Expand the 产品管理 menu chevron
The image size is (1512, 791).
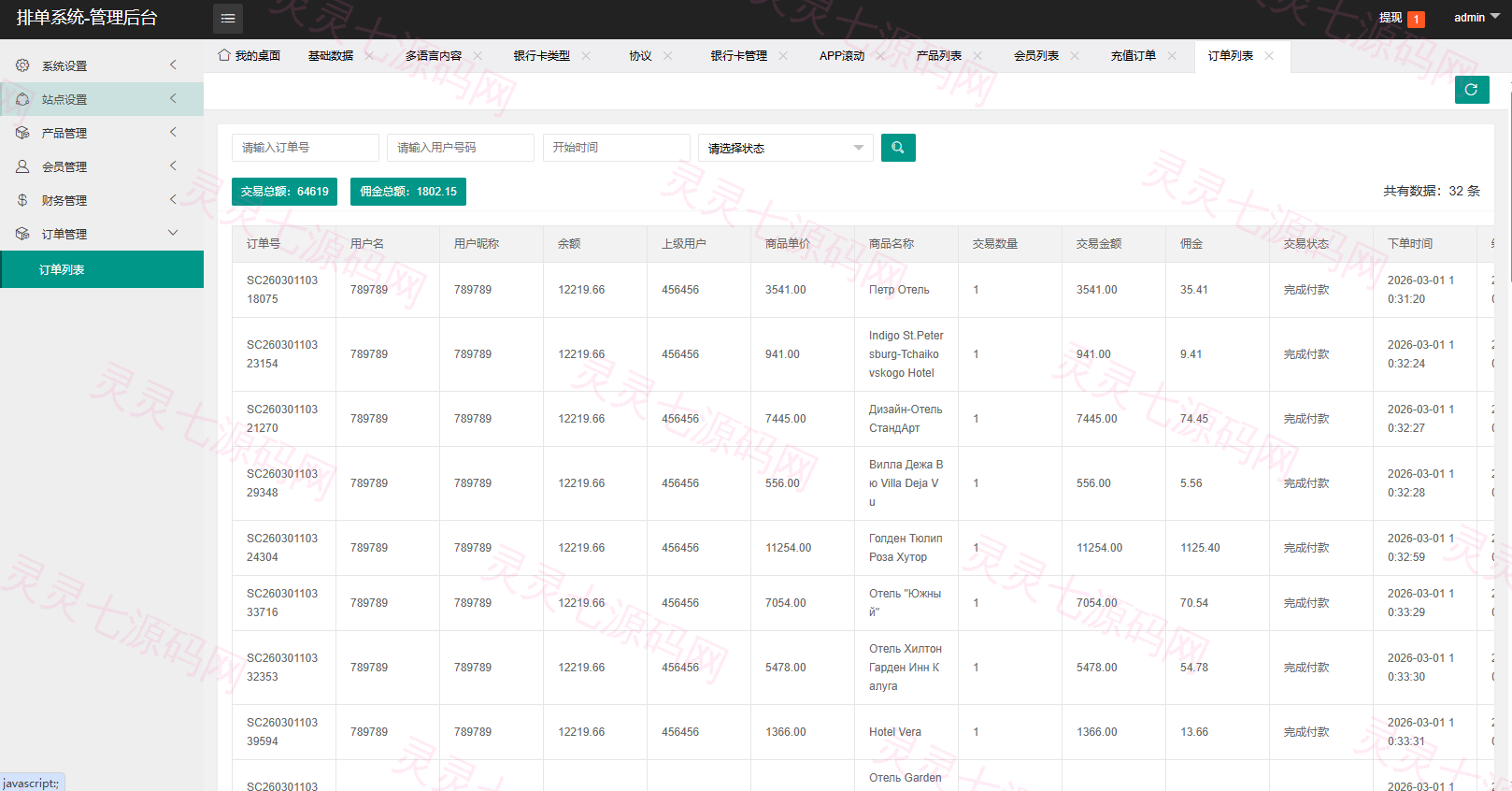tap(173, 132)
